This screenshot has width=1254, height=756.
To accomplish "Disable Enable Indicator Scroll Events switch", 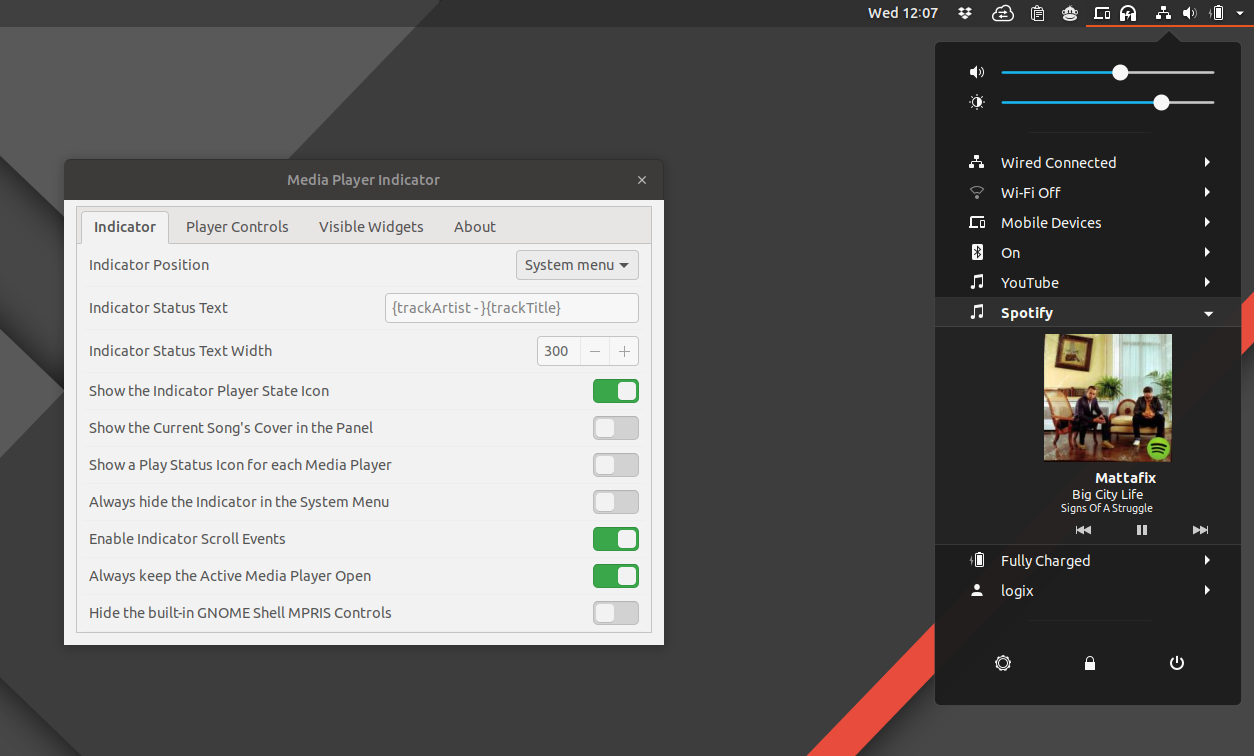I will coord(616,539).
